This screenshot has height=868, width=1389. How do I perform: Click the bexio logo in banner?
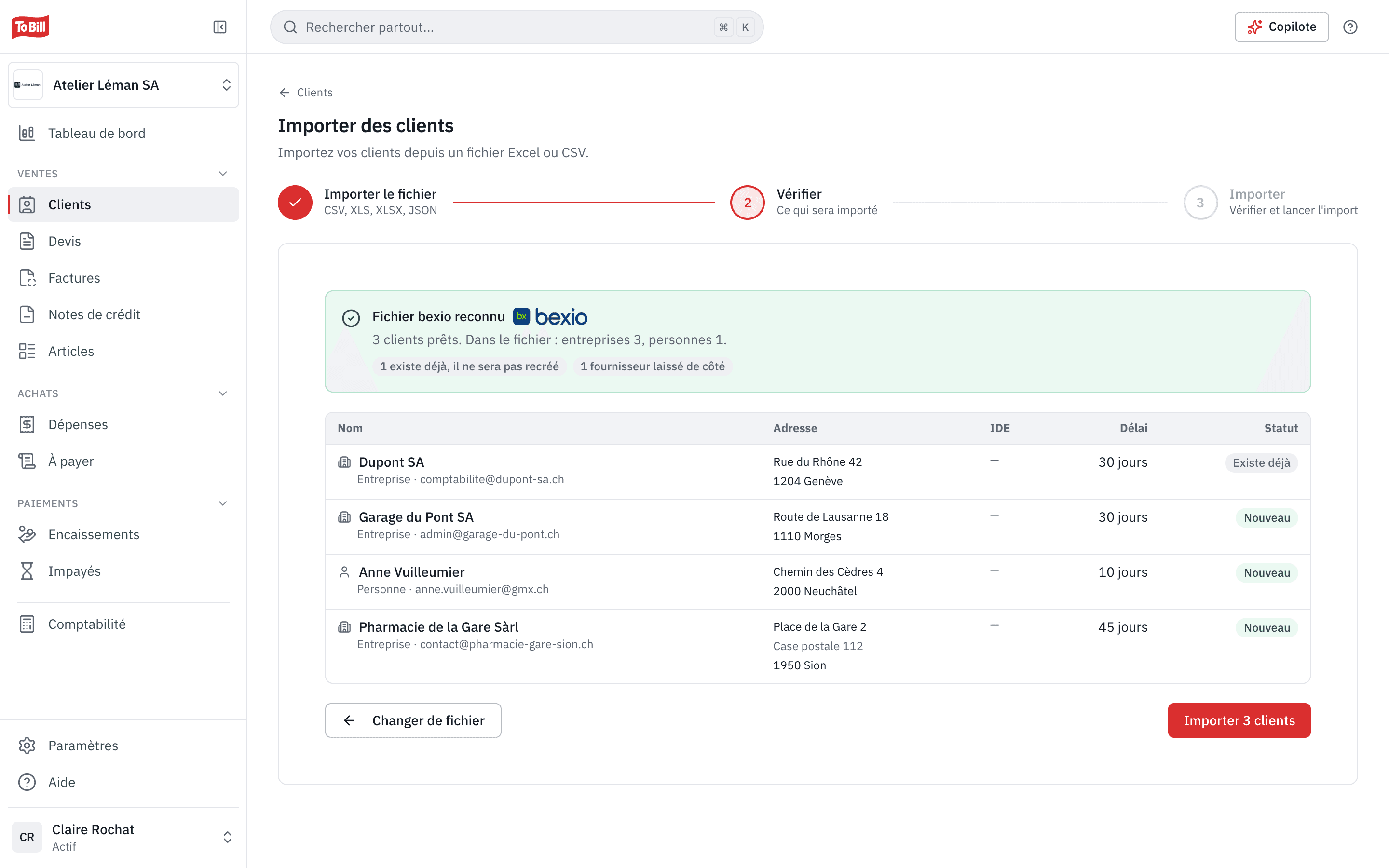(x=550, y=316)
